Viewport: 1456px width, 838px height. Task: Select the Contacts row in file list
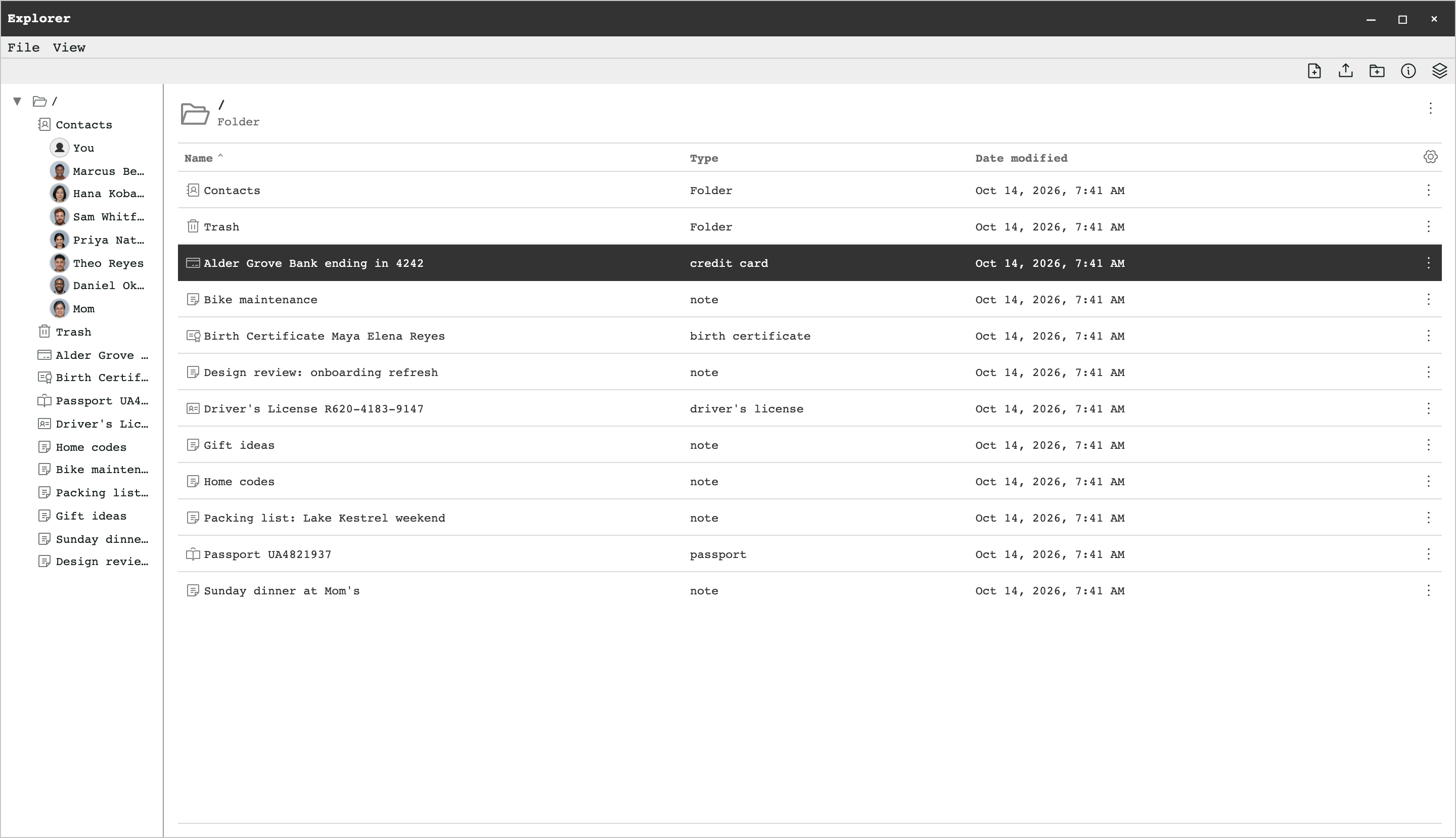pos(809,190)
